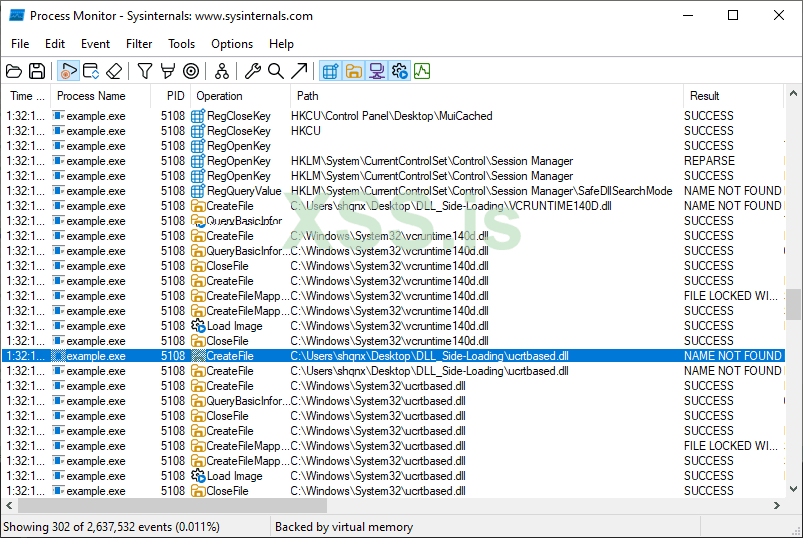The image size is (803, 538).
Task: Open a saved log file icon
Action: coord(14,71)
